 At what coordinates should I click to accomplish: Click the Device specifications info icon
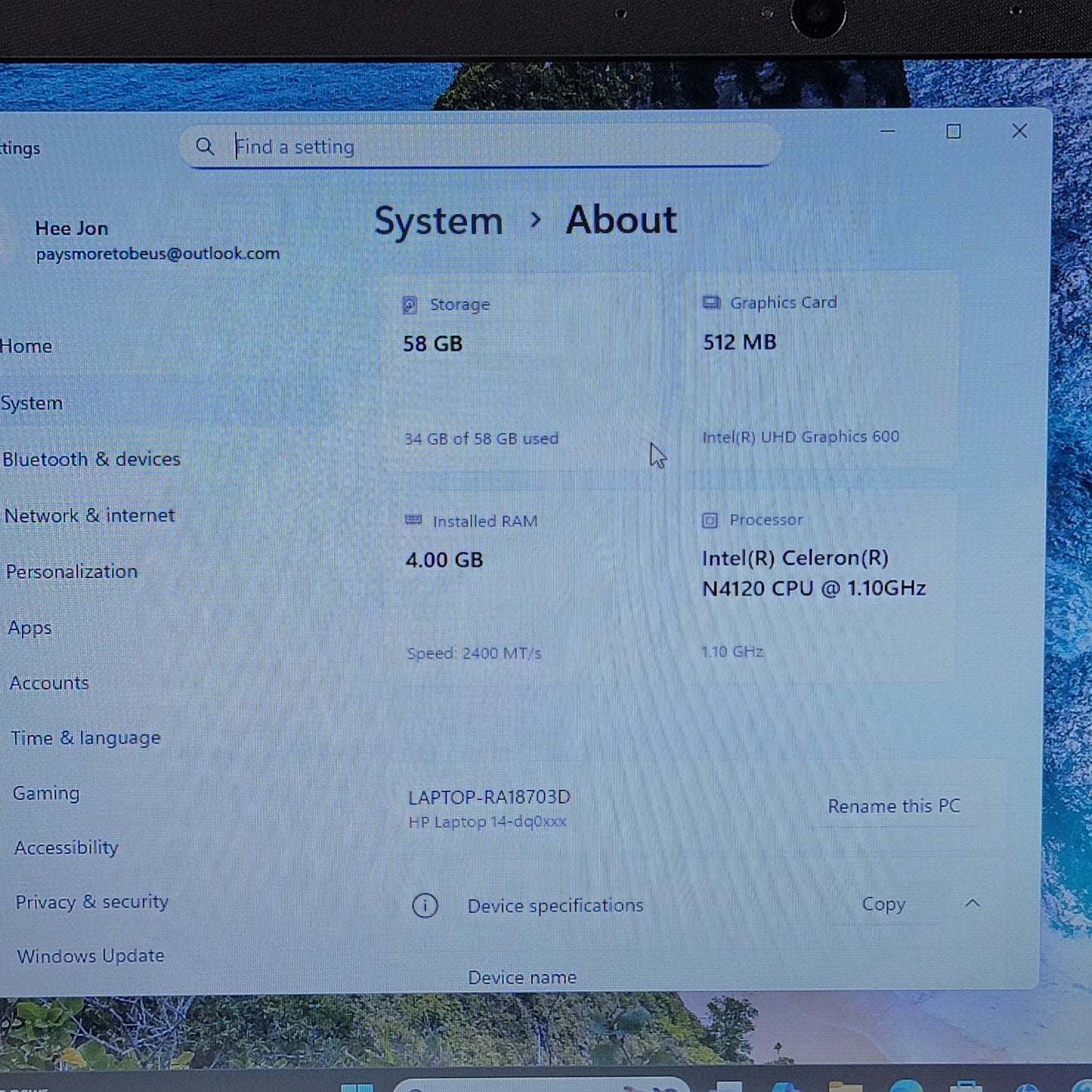[x=425, y=905]
